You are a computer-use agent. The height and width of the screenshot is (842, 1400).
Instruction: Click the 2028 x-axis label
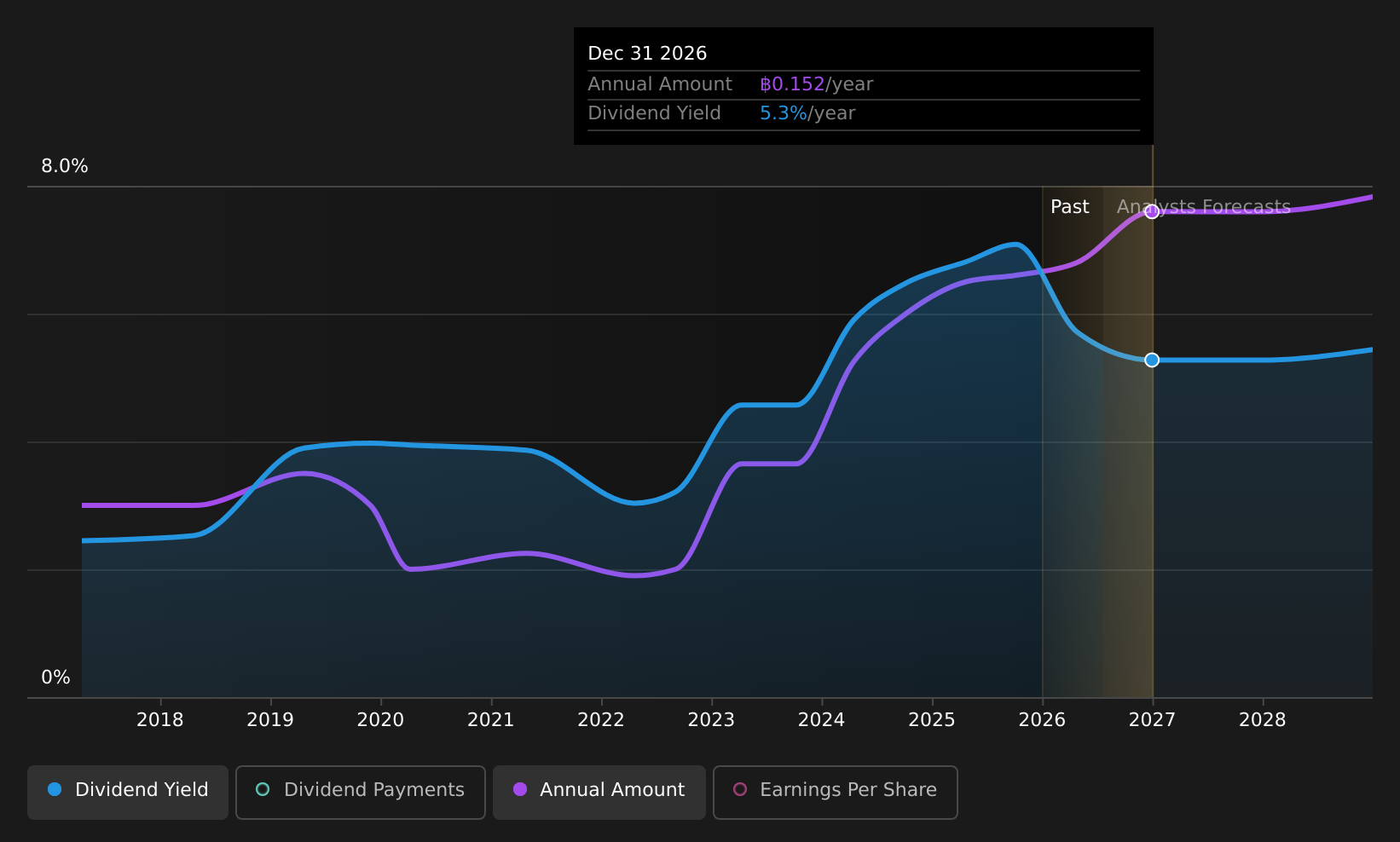click(1262, 720)
